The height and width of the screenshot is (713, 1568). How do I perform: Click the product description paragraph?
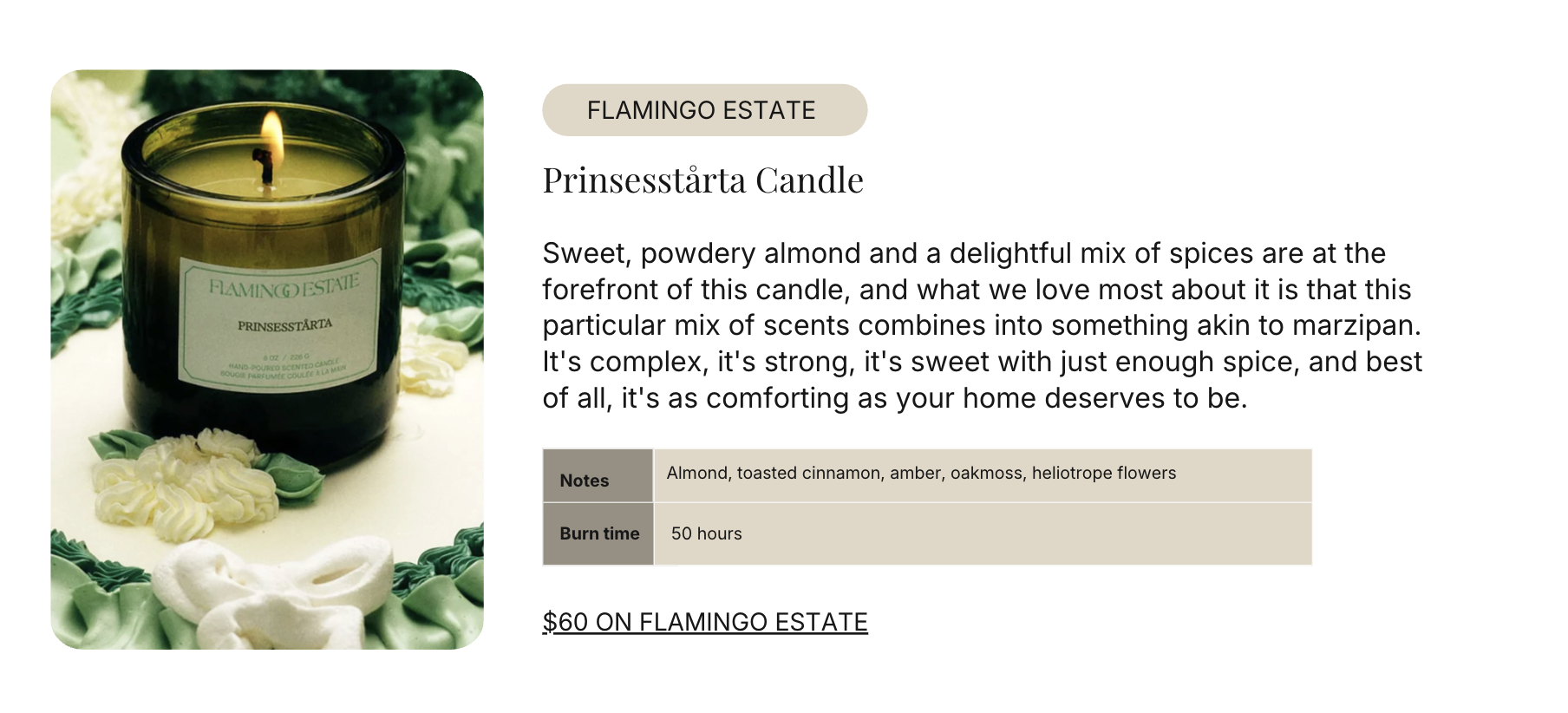pos(983,325)
